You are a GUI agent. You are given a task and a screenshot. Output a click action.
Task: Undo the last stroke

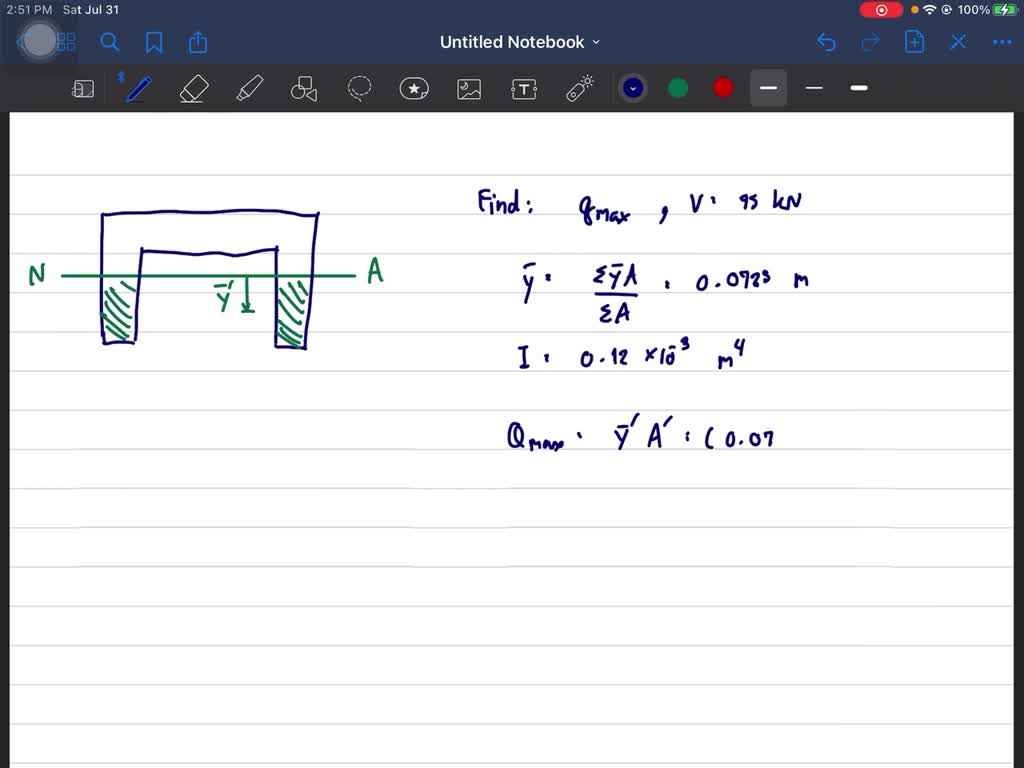tap(826, 42)
